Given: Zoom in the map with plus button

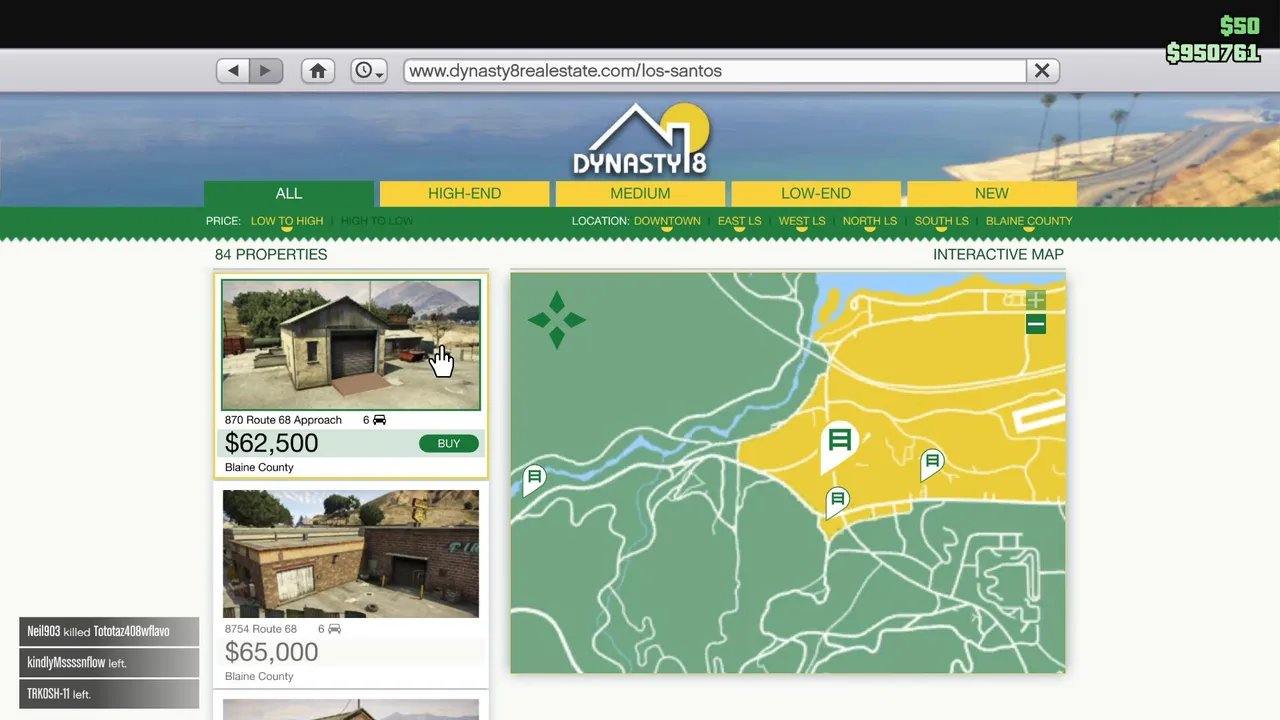Looking at the screenshot, I should [x=1036, y=300].
